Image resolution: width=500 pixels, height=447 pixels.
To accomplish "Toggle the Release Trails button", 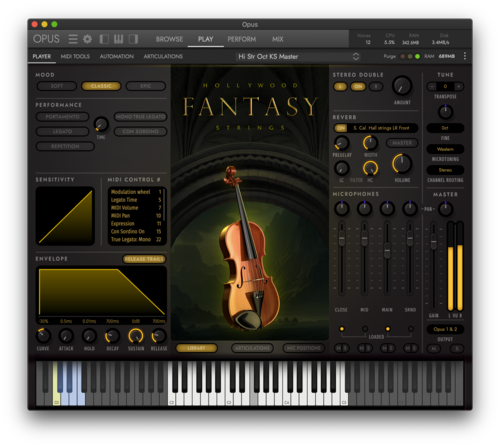I will (144, 259).
